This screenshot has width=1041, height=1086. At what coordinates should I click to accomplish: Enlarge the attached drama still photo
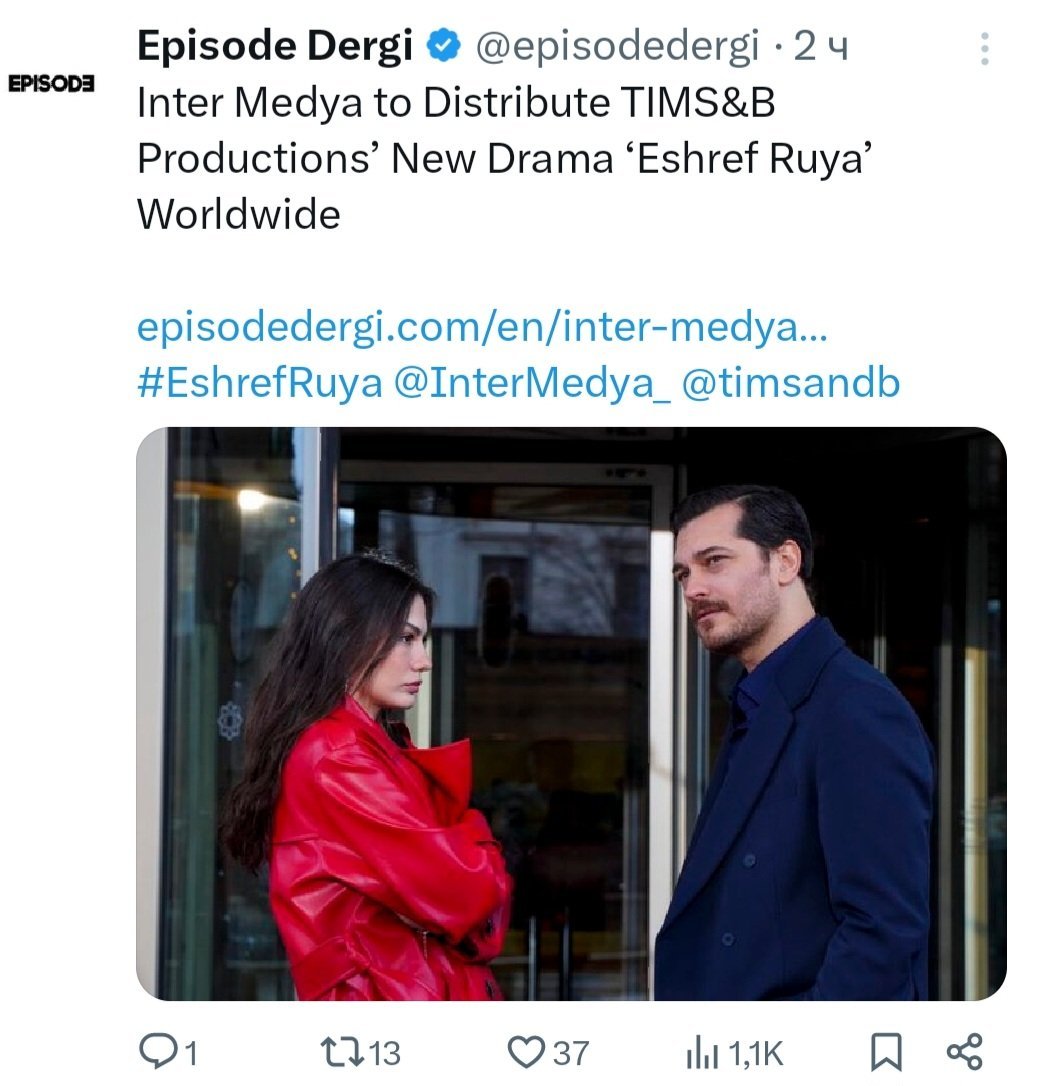[x=571, y=713]
